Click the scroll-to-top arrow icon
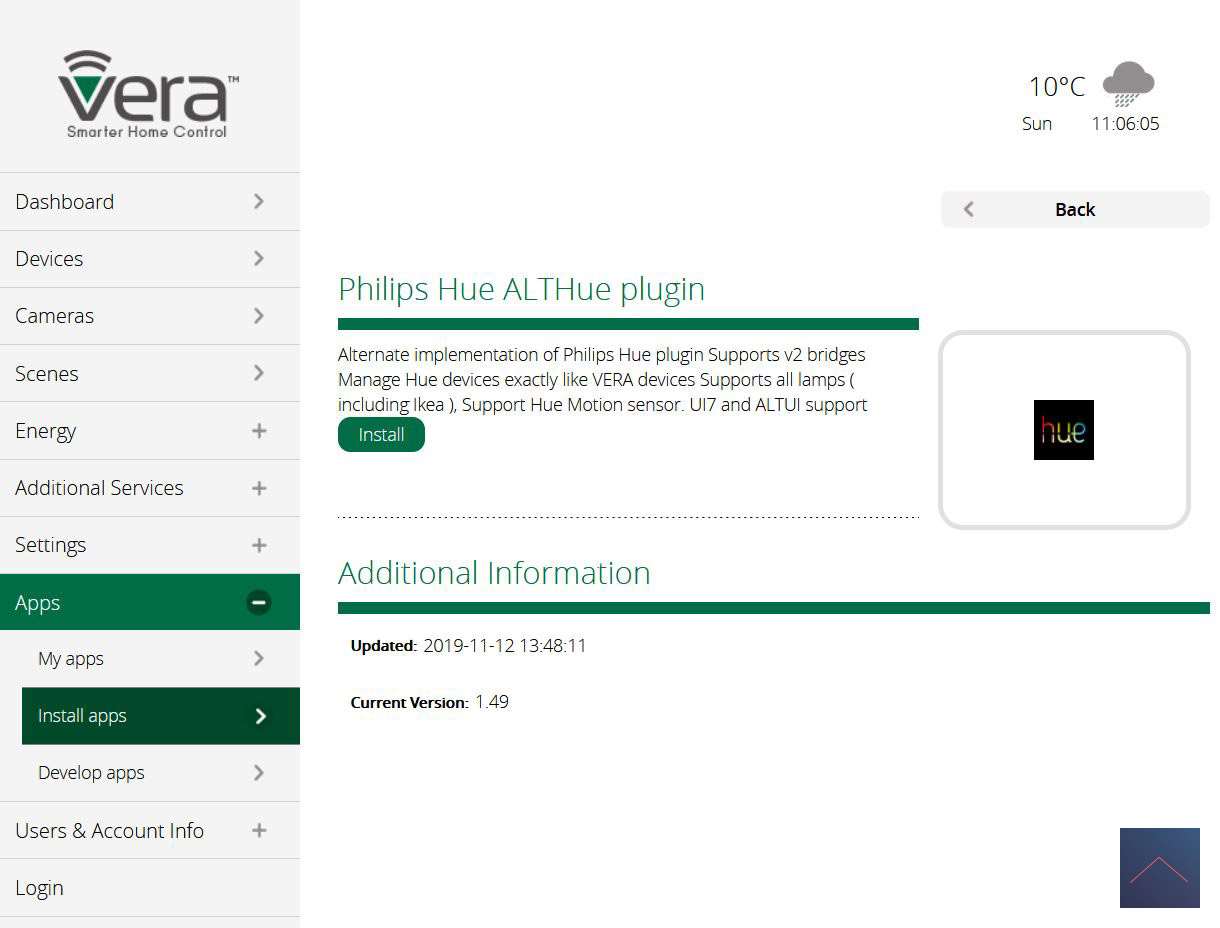The image size is (1220, 928). [1159, 868]
